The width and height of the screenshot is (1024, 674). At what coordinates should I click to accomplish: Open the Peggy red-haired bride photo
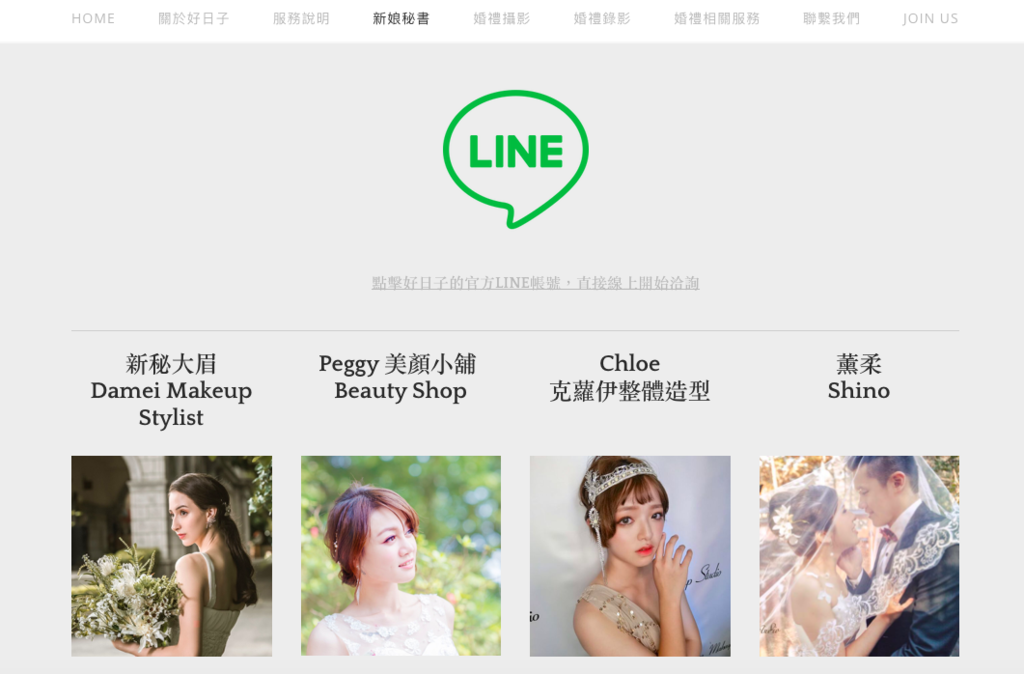[x=401, y=556]
